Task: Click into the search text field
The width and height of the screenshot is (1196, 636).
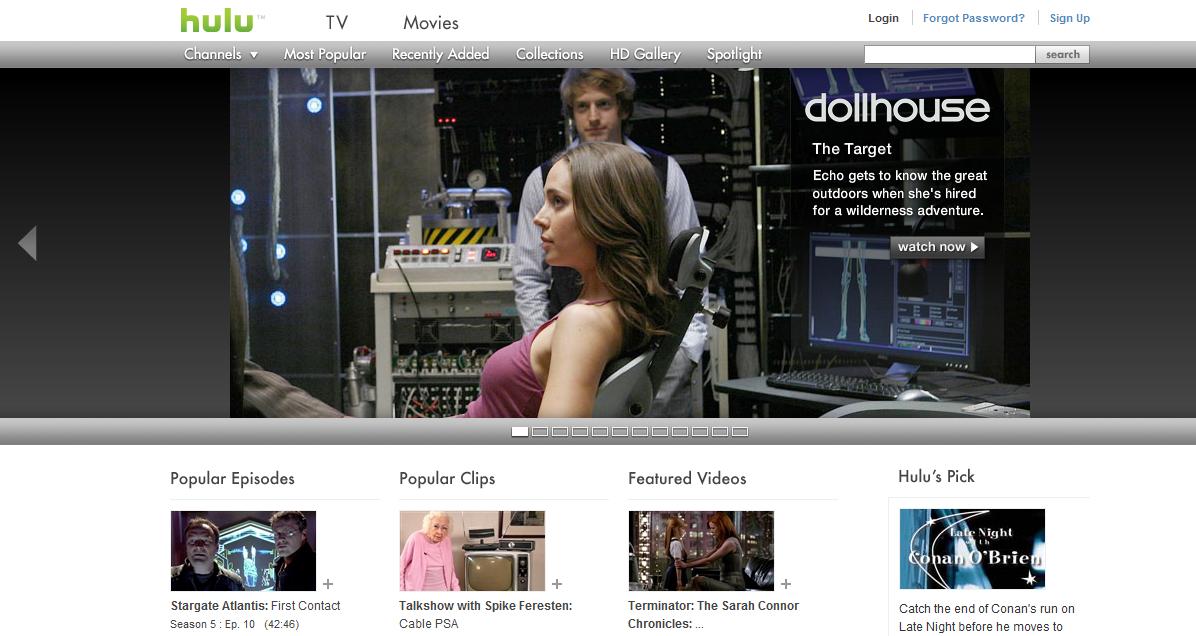Action: (x=950, y=54)
